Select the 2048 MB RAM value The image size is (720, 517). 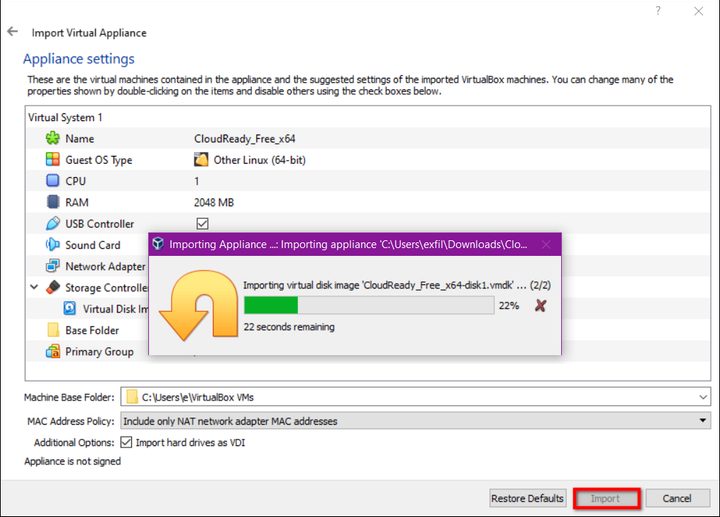click(x=214, y=202)
